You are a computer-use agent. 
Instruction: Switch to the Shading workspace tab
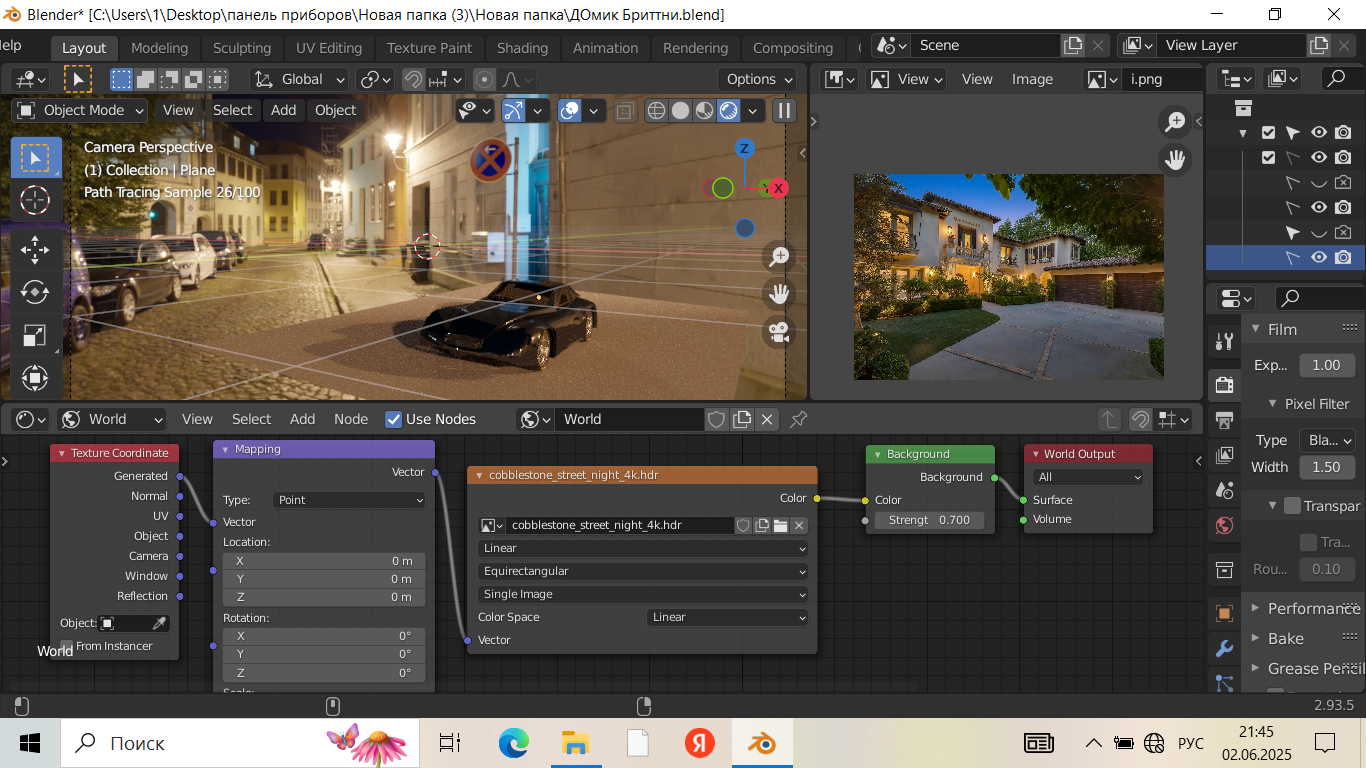(522, 48)
